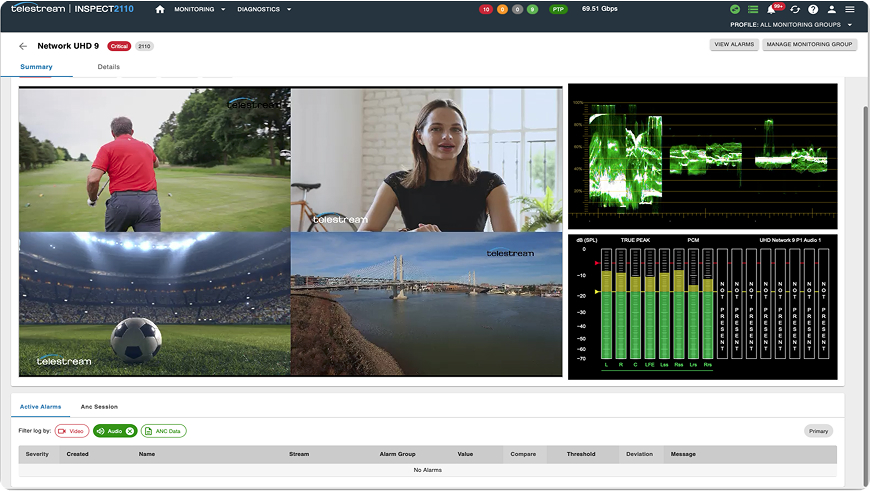Click the red critical count badge showing 10
Image resolution: width=870 pixels, height=491 pixels.
click(x=486, y=9)
